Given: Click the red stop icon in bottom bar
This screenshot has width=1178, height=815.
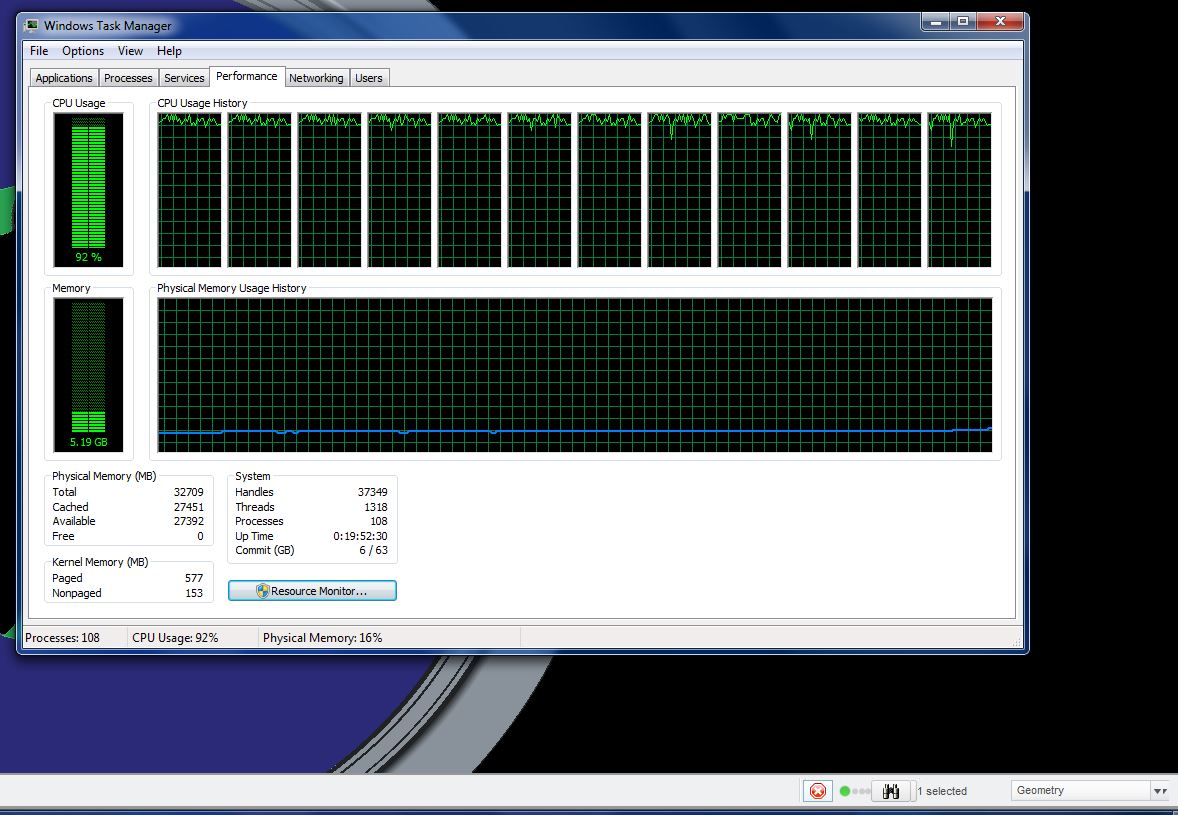Looking at the screenshot, I should pos(817,790).
